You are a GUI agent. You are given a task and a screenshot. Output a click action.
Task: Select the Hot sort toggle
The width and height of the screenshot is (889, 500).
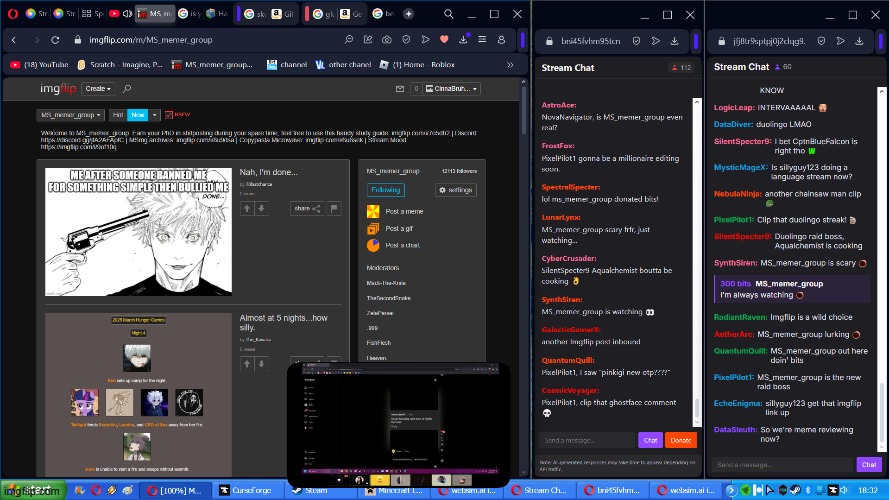pos(118,115)
